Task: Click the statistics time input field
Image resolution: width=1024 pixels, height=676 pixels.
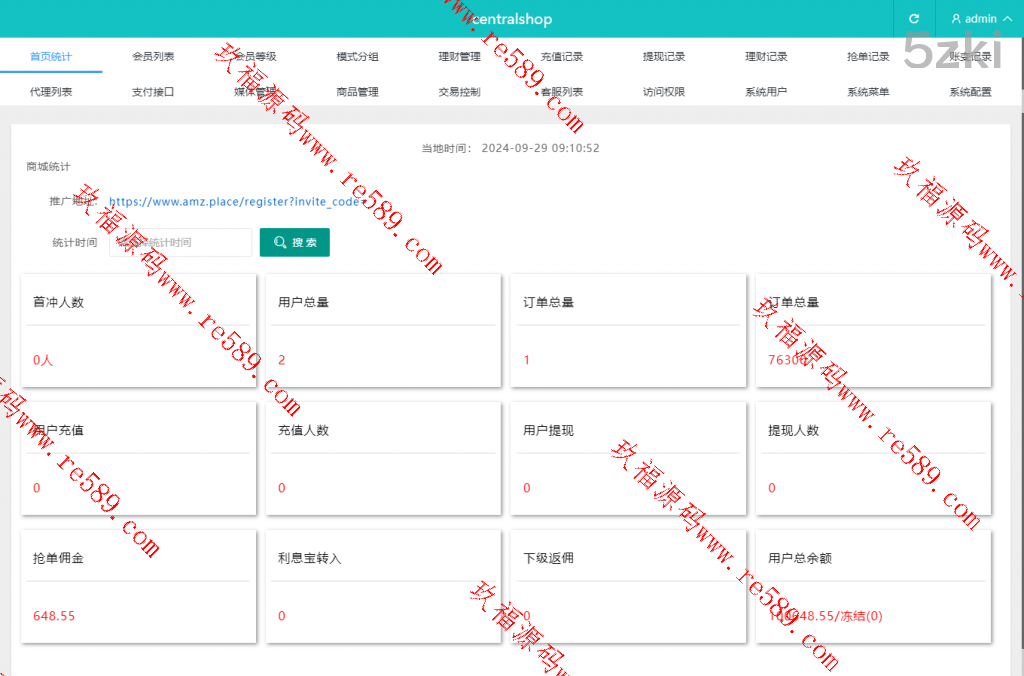Action: (x=180, y=242)
